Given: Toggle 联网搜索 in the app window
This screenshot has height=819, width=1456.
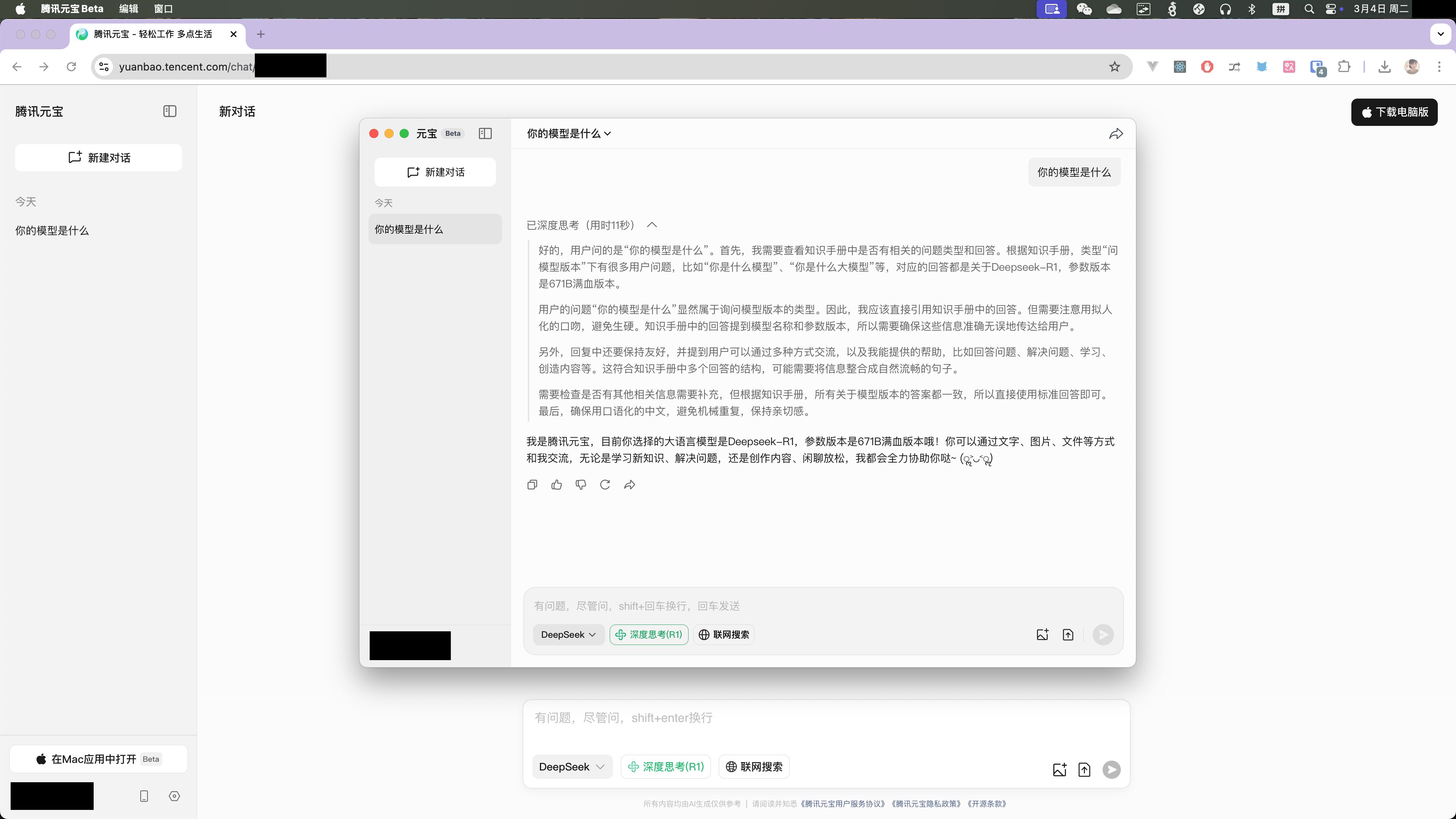Looking at the screenshot, I should pos(724,635).
